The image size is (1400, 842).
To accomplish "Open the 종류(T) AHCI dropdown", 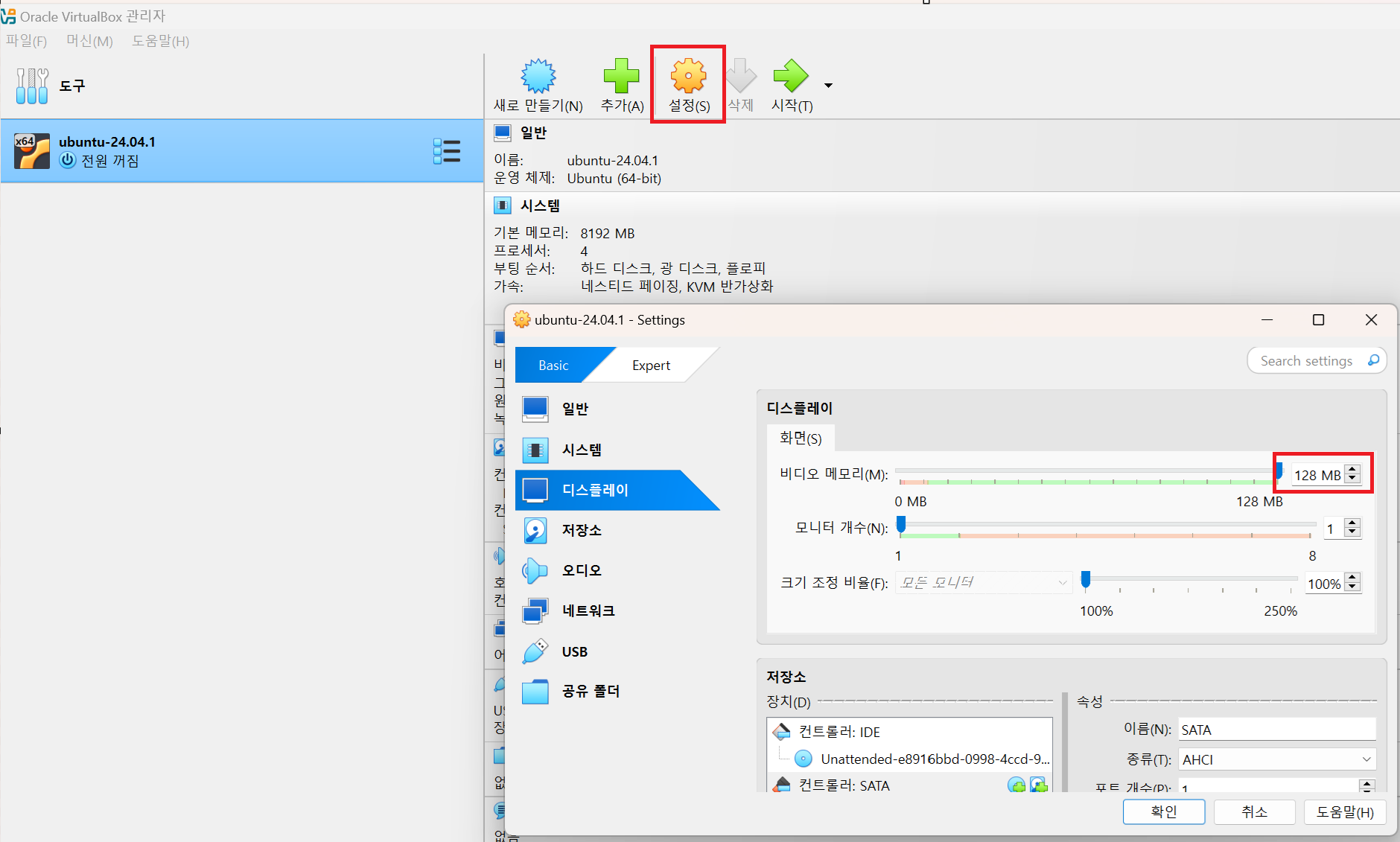I will (1277, 759).
